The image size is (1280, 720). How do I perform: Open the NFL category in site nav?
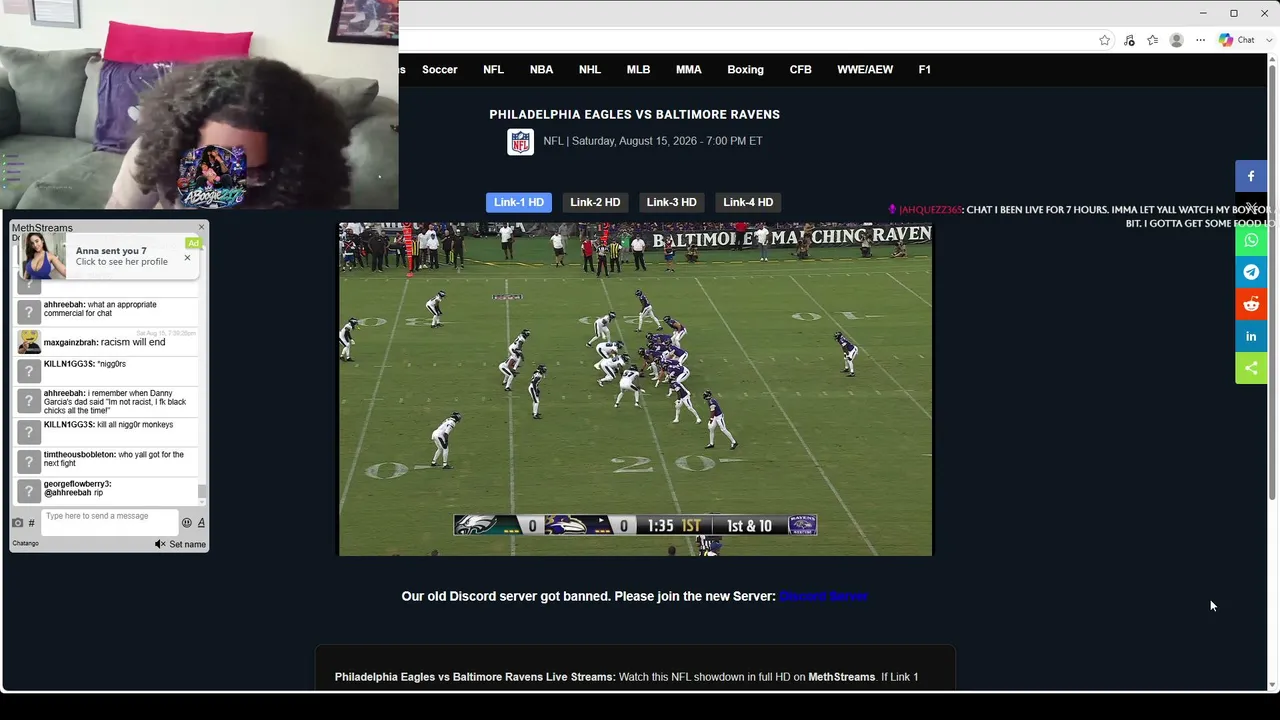pyautogui.click(x=493, y=70)
